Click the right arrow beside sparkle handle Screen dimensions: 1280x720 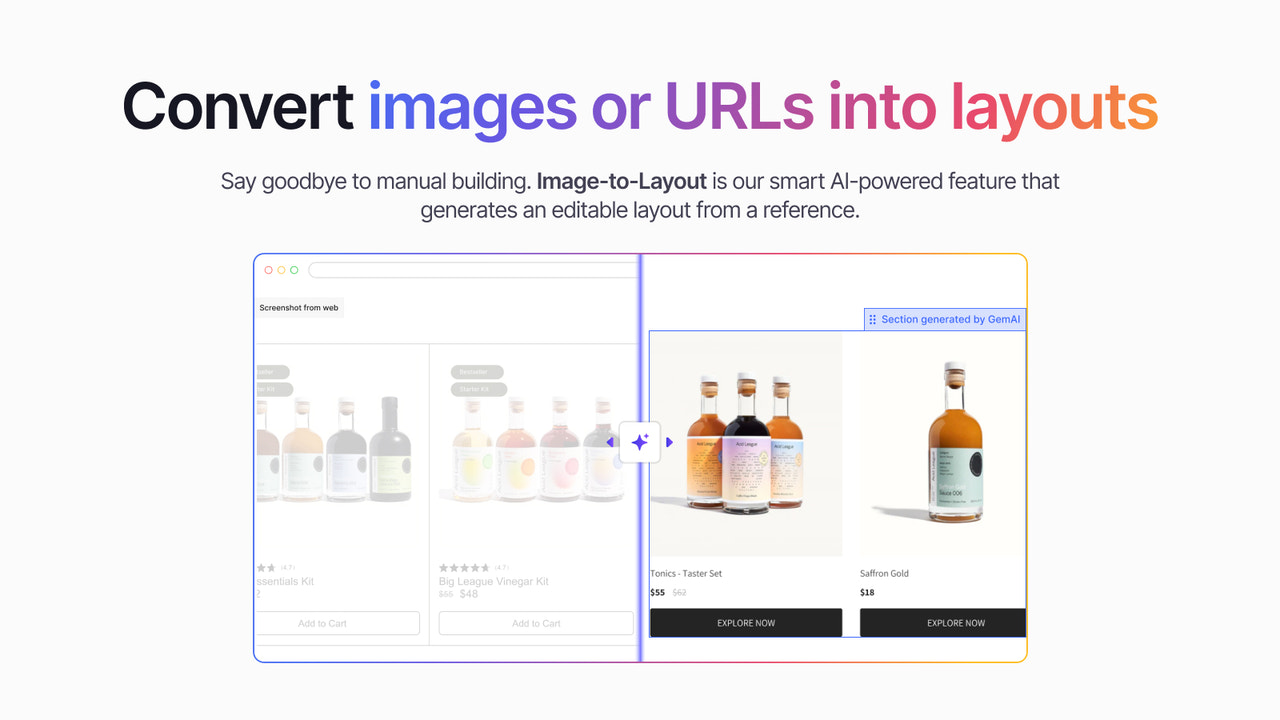point(670,442)
